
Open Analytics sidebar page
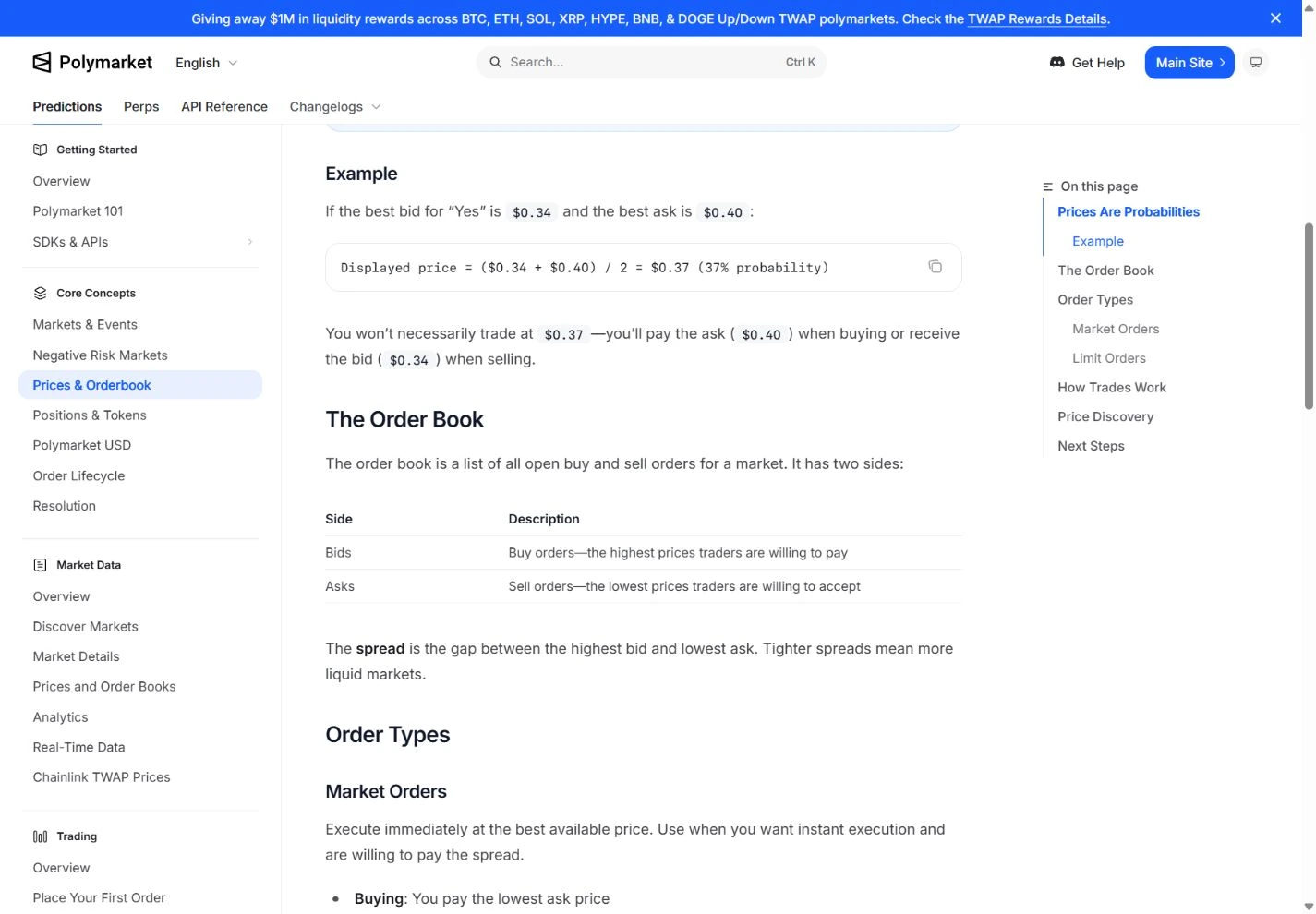click(60, 717)
